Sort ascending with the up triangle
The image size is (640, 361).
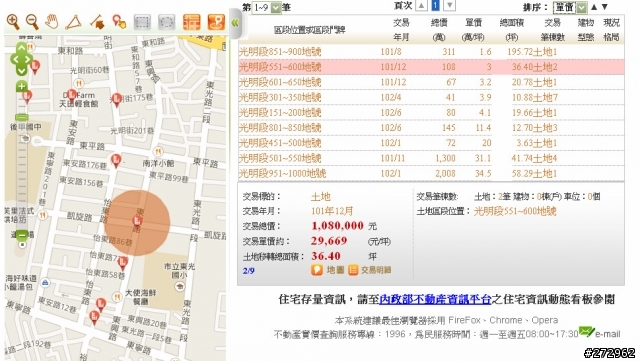point(594,7)
